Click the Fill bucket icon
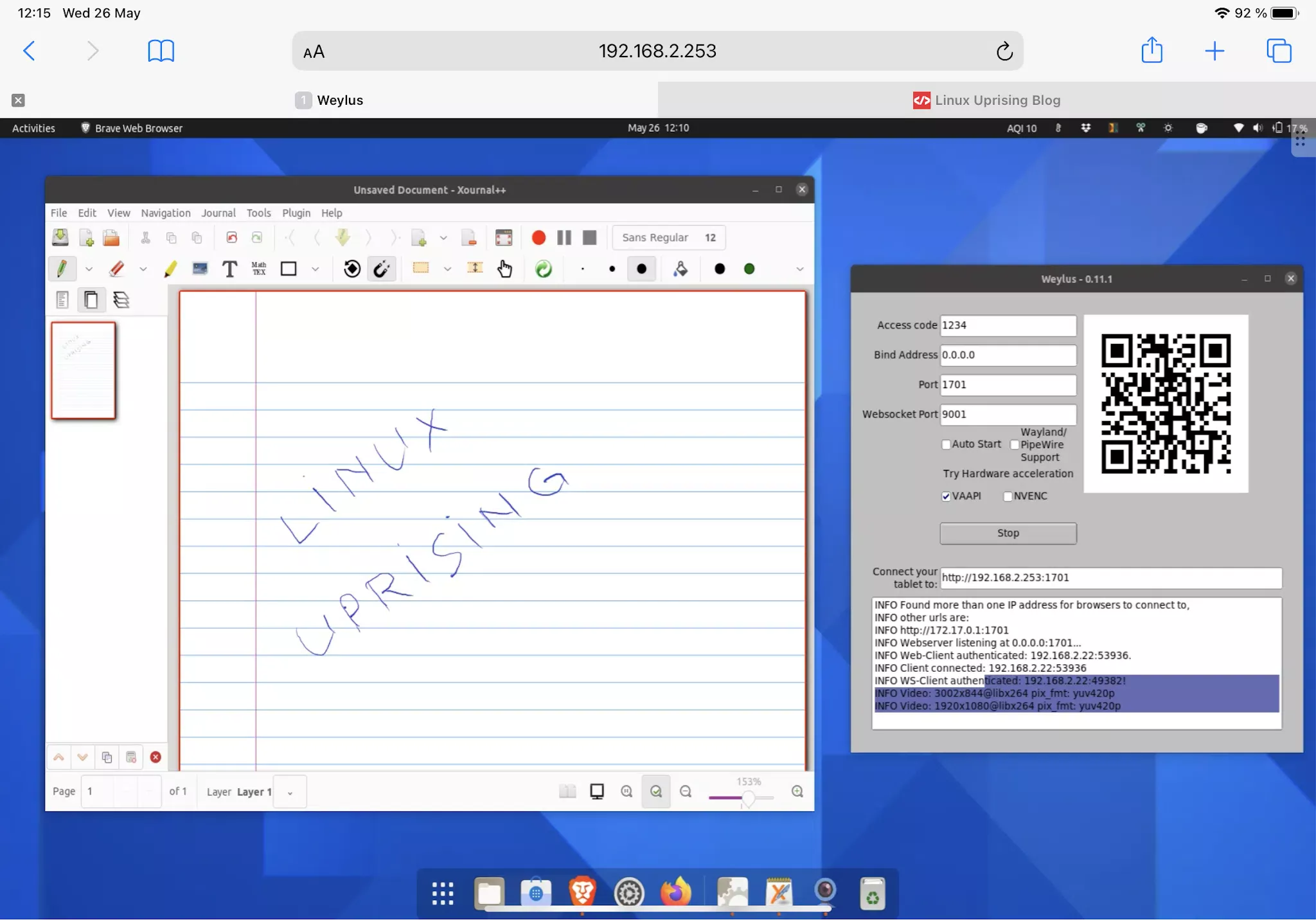Viewport: 1316px width, 920px height. coord(680,269)
